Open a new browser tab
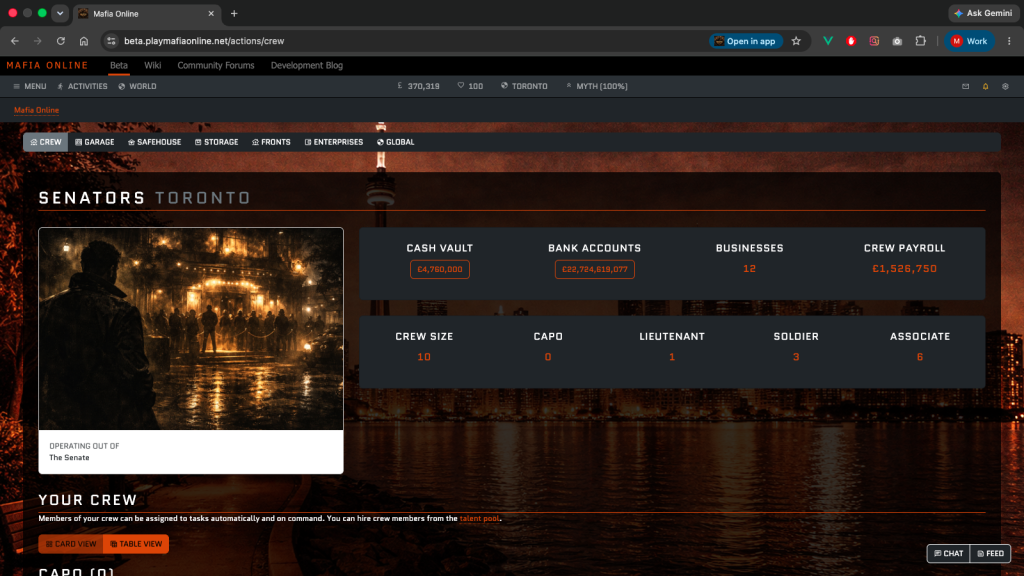This screenshot has width=1024, height=576. click(x=234, y=13)
